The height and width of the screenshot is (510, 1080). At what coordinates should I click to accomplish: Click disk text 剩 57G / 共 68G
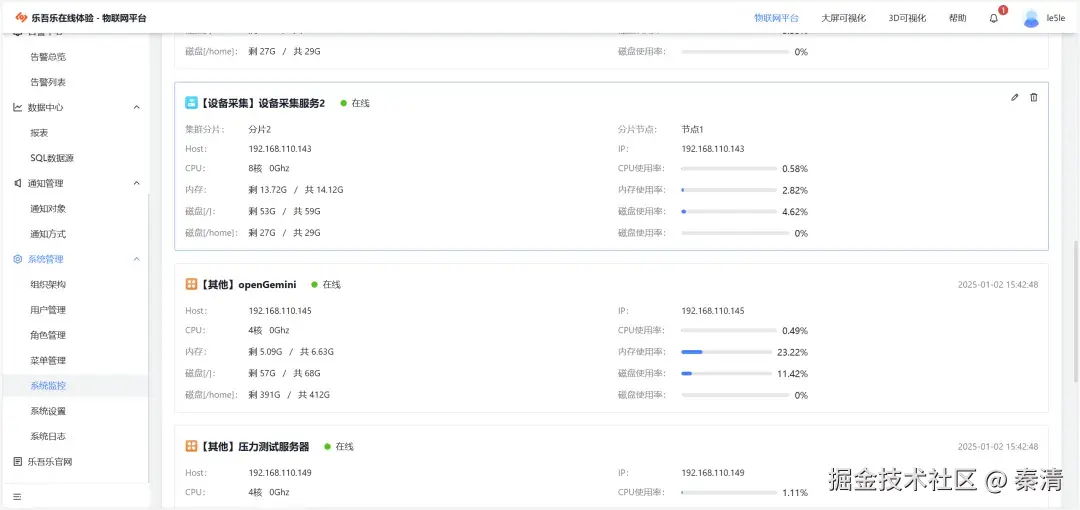[284, 374]
